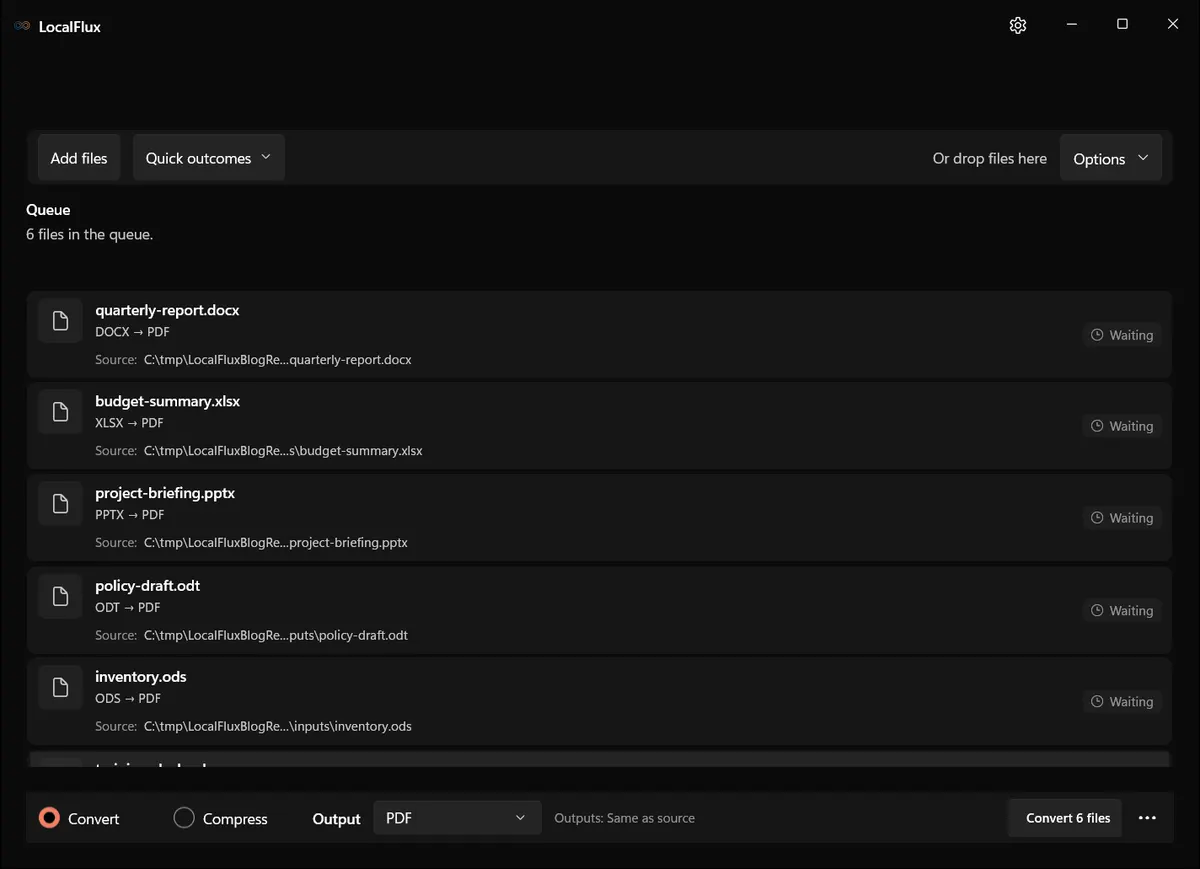Viewport: 1200px width, 869px height.
Task: Click the ODS → PDF conversion label
Action: tap(127, 698)
